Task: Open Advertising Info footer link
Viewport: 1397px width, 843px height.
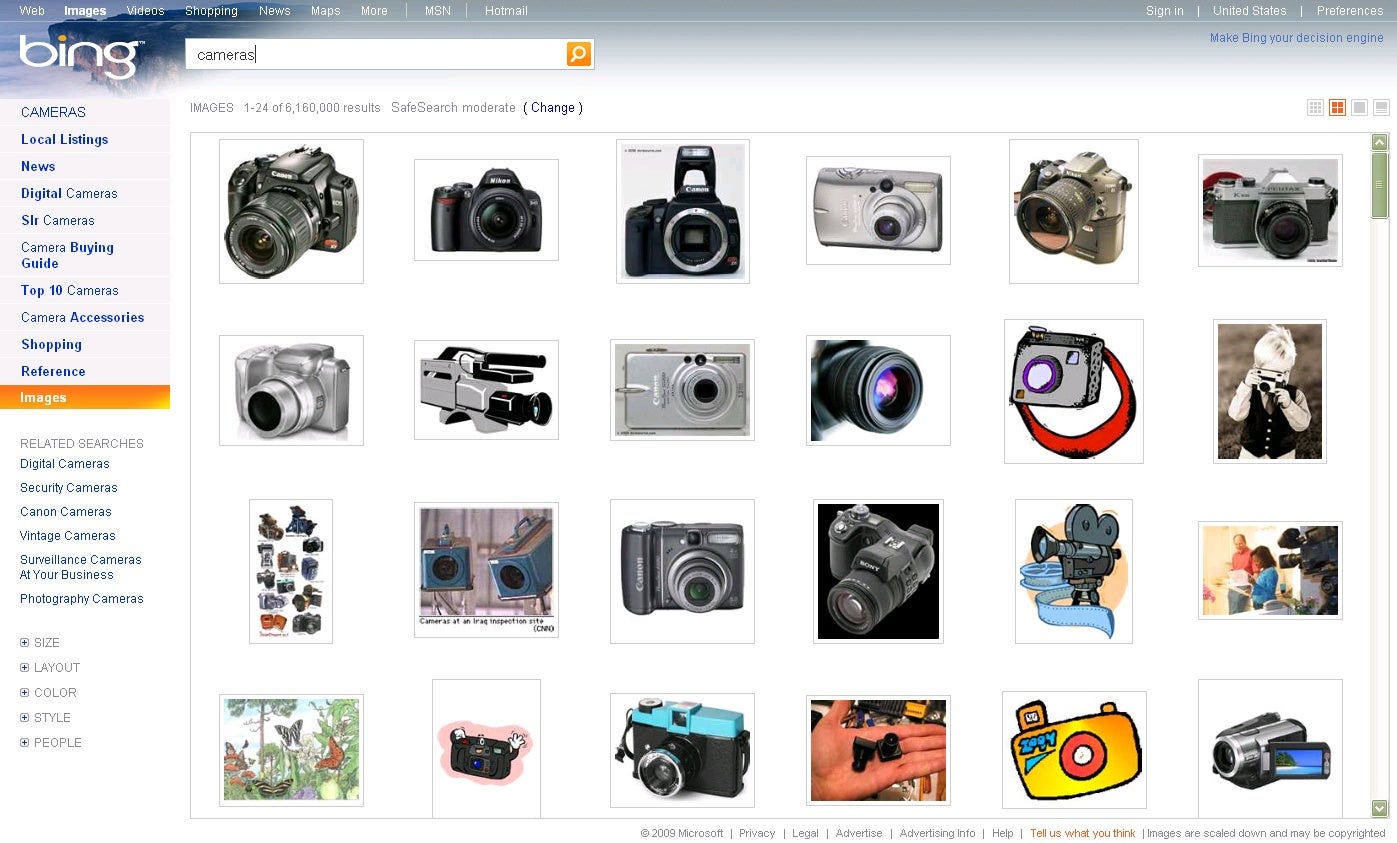Action: (x=937, y=833)
